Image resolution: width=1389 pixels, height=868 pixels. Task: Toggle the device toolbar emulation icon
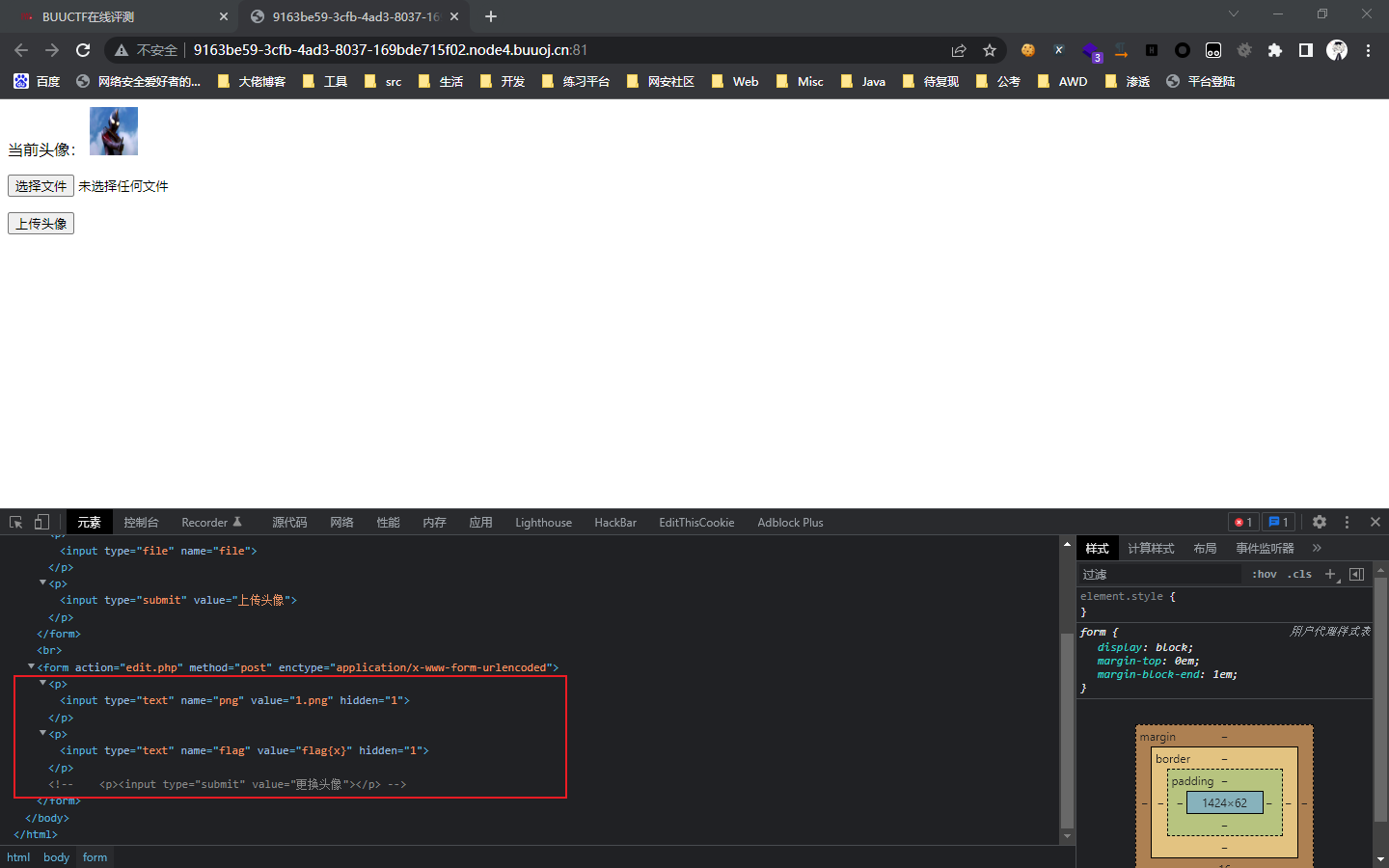coord(41,522)
